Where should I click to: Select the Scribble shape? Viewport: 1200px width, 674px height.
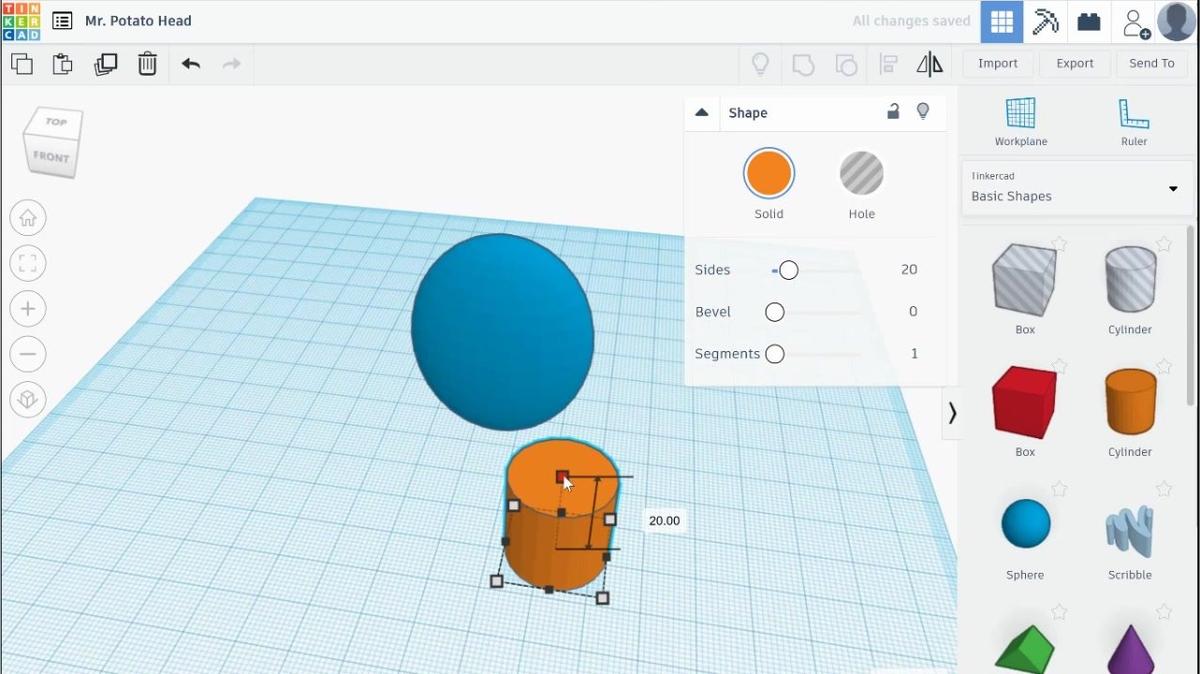tap(1130, 530)
